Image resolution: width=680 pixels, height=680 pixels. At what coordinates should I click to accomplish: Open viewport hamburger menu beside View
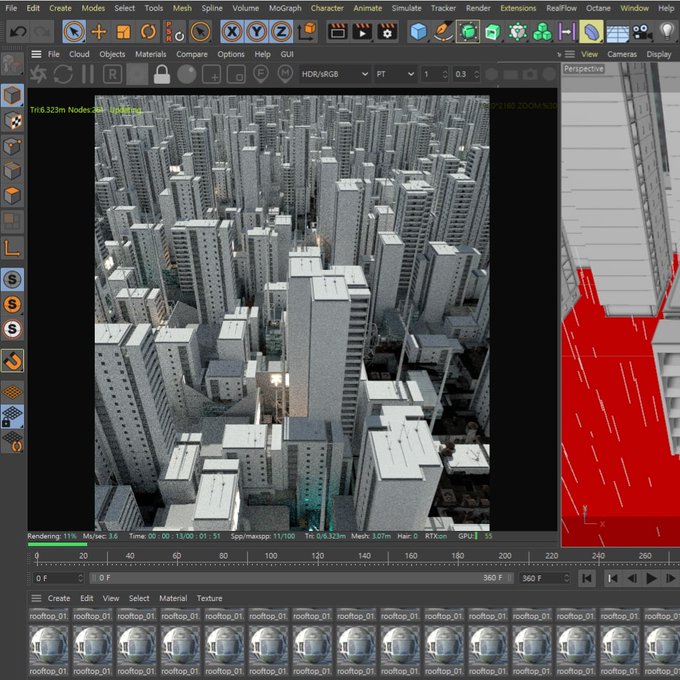coord(569,54)
